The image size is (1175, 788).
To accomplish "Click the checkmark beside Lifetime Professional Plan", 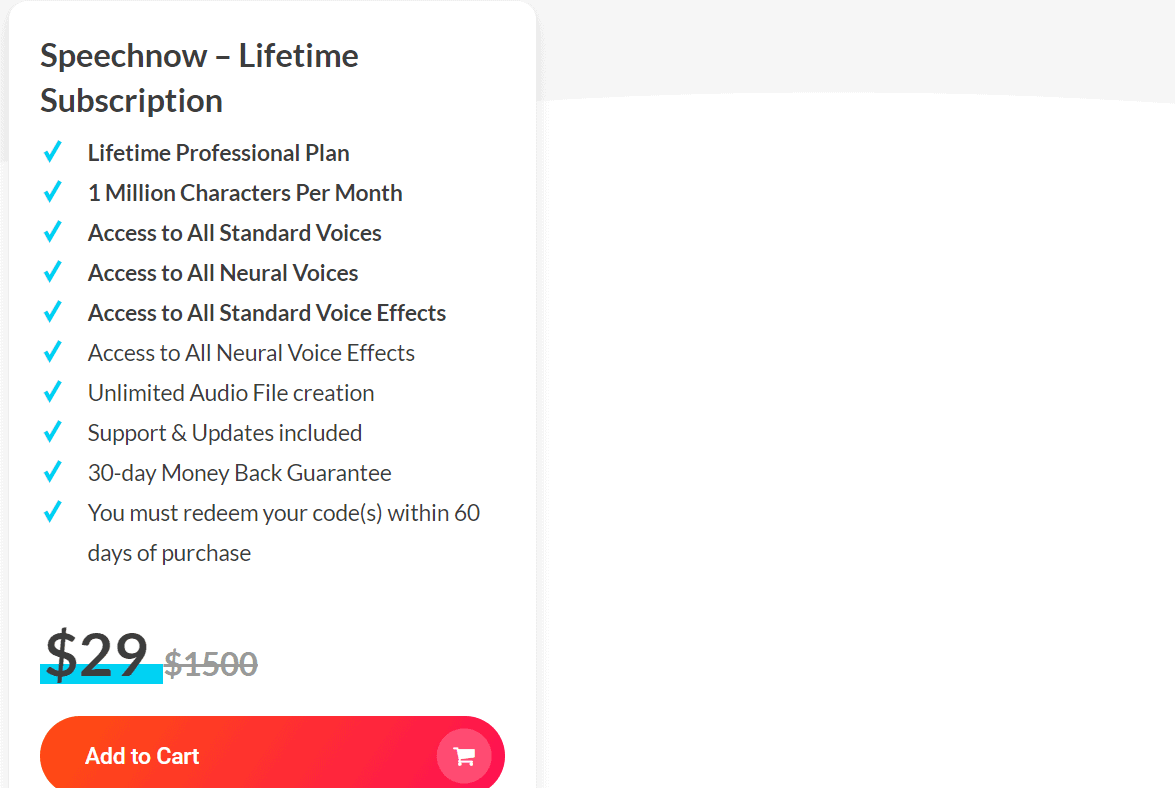I will (52, 151).
